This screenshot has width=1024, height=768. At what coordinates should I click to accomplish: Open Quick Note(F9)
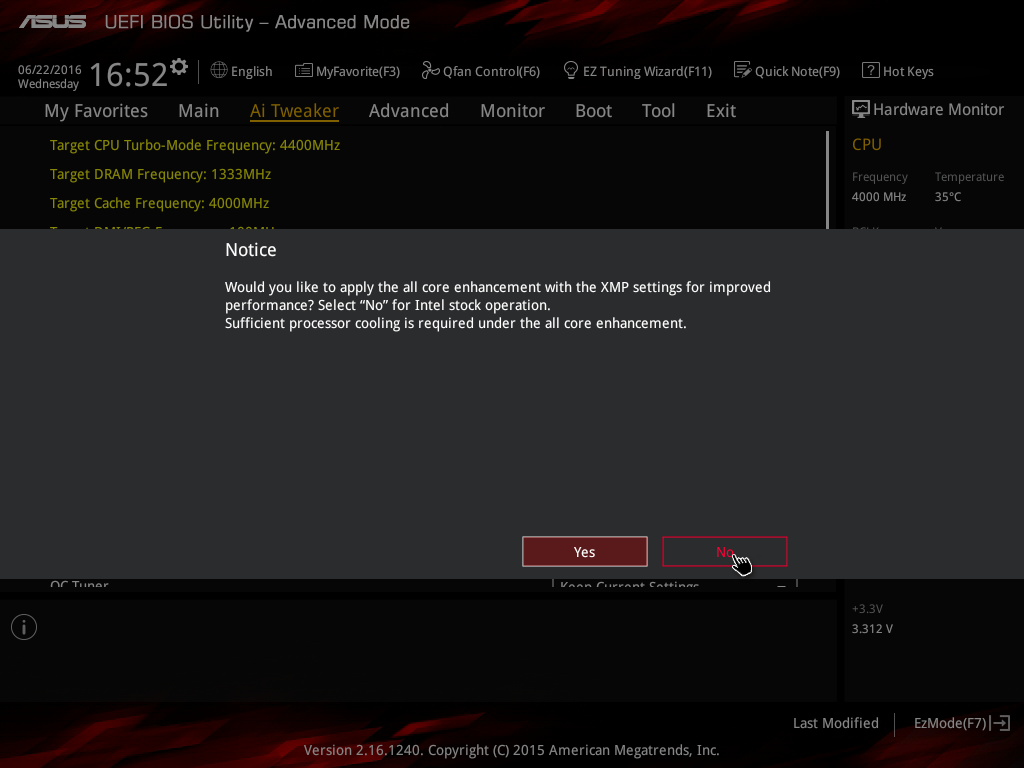[x=797, y=72]
